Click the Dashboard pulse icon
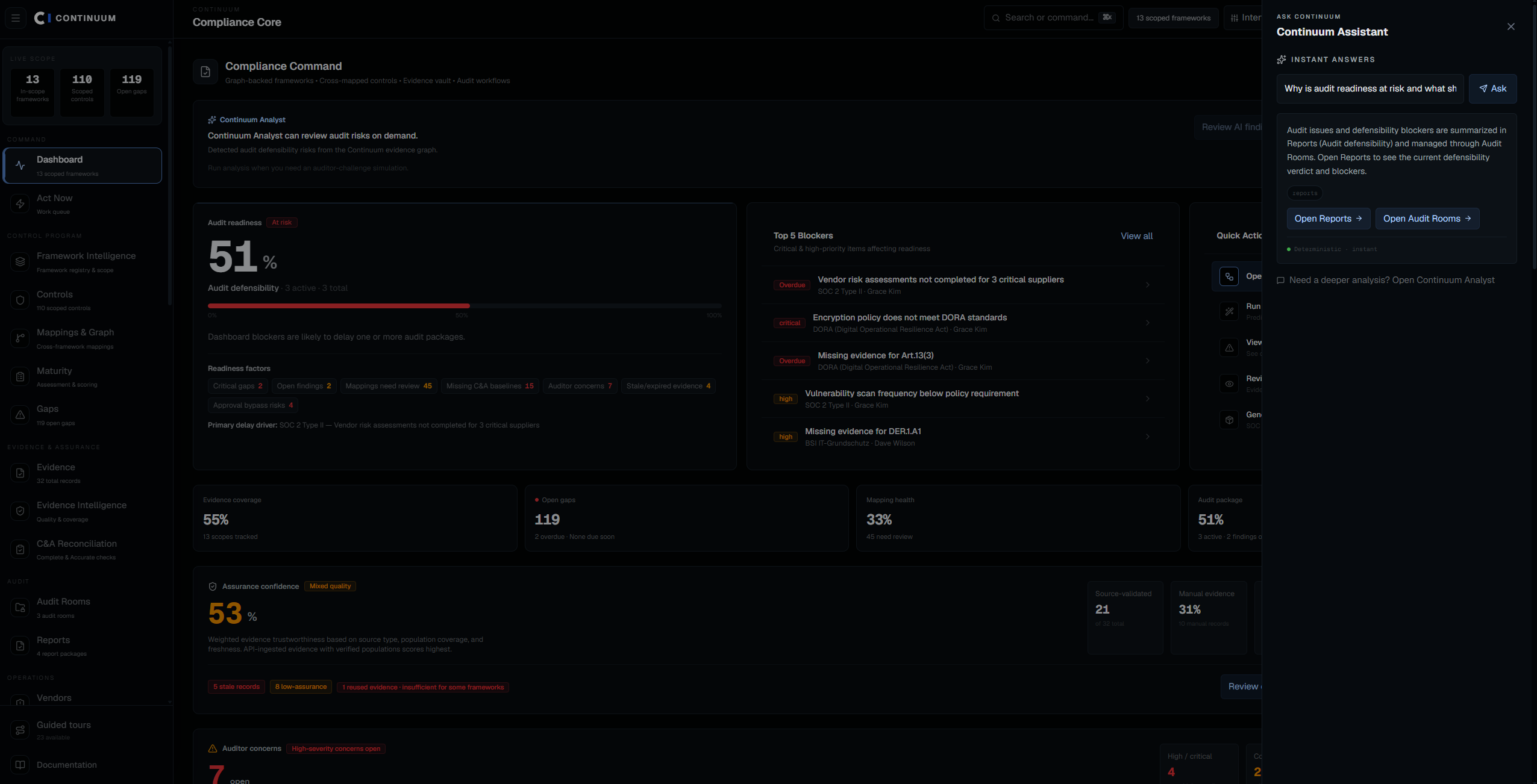The height and width of the screenshot is (784, 1537). 20,166
